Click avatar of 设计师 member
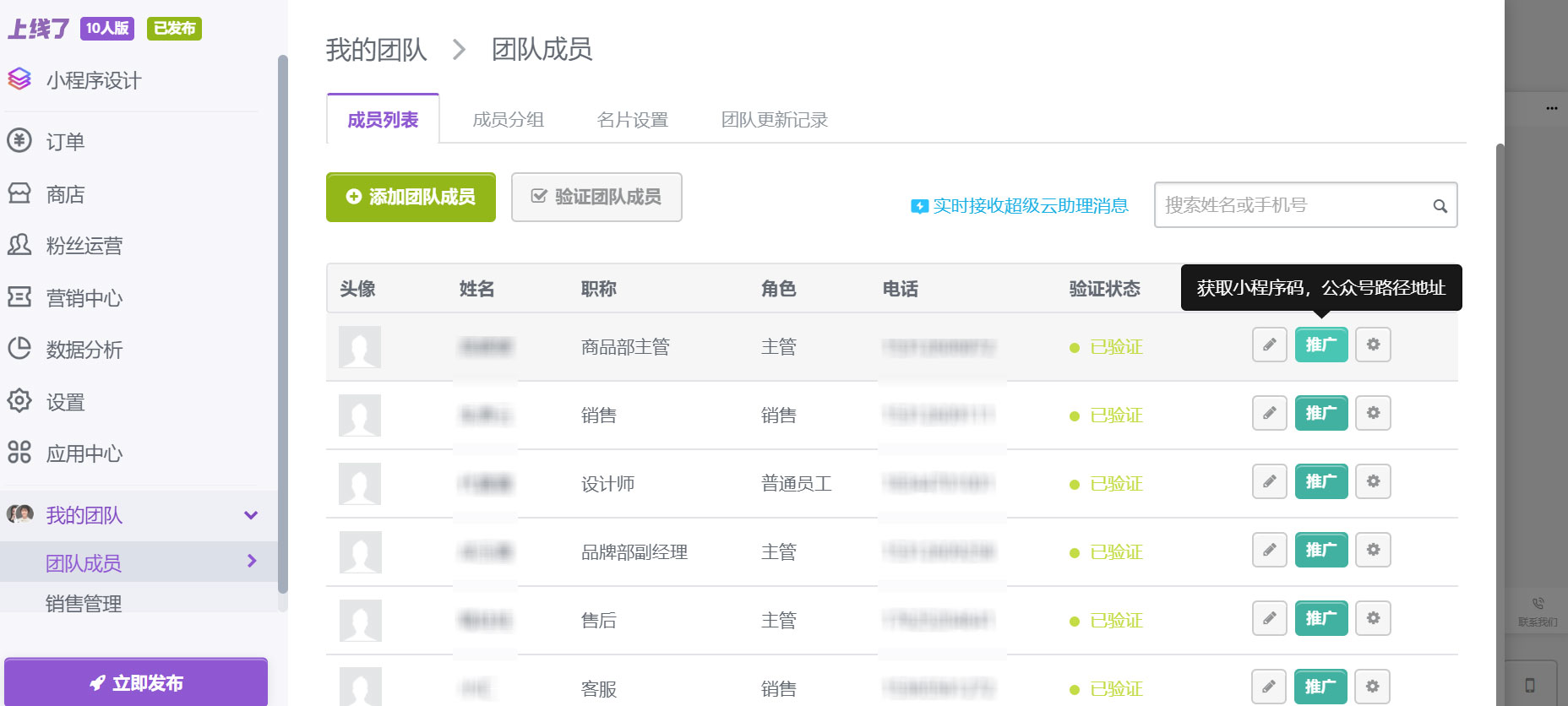 pos(360,484)
